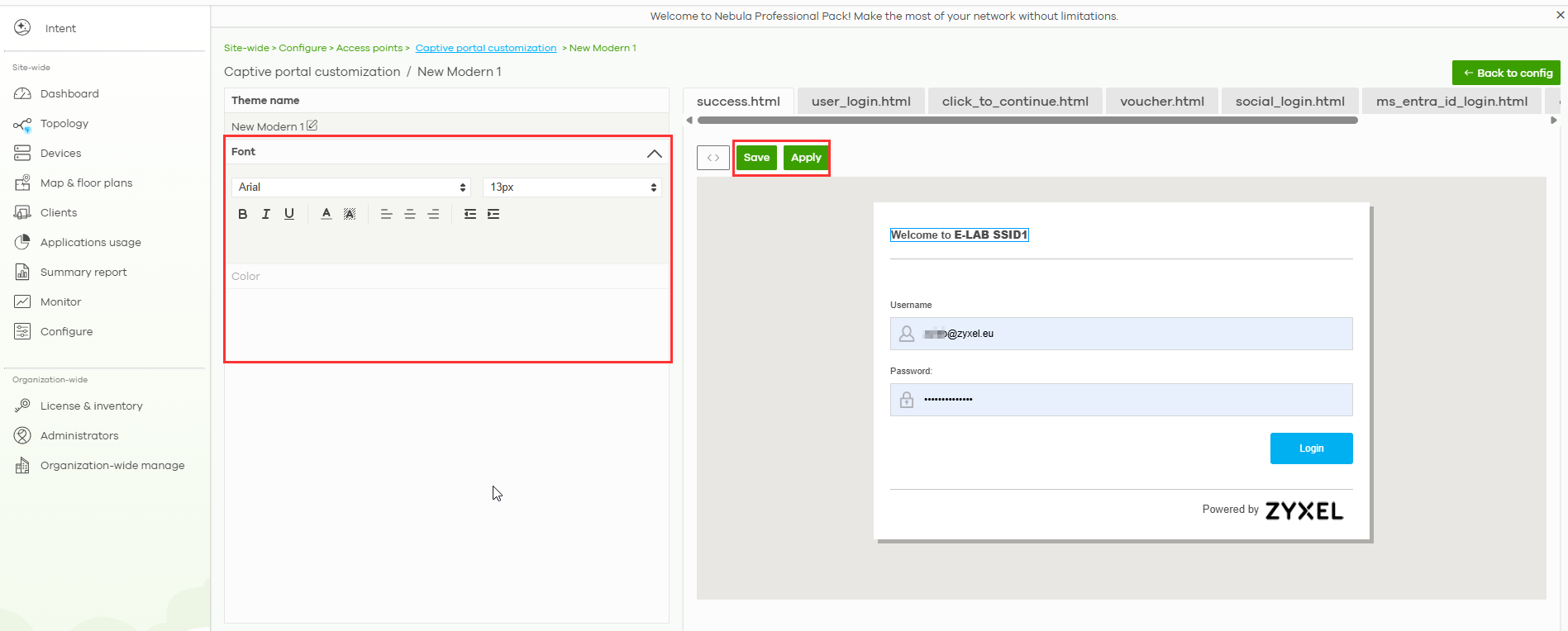Switch to the user_login.html tab

(x=860, y=102)
